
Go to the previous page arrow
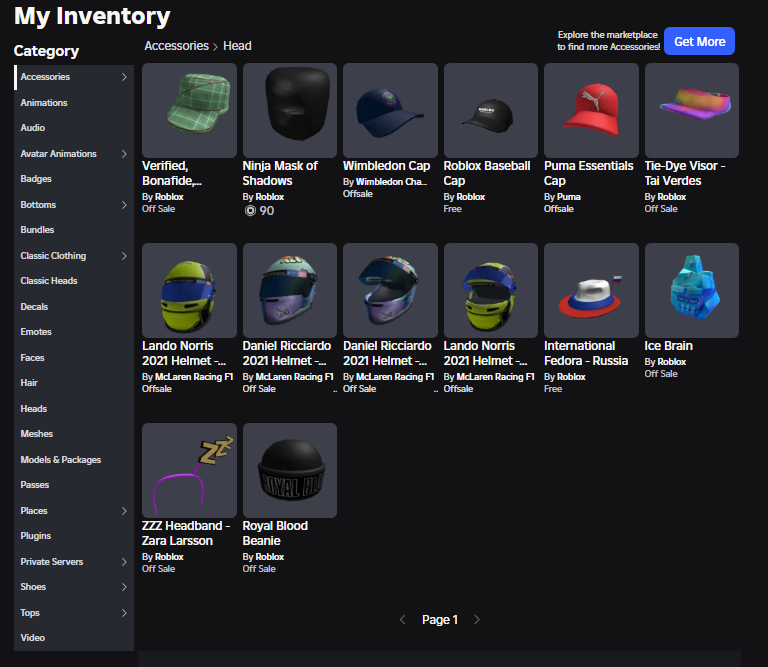pyautogui.click(x=403, y=619)
